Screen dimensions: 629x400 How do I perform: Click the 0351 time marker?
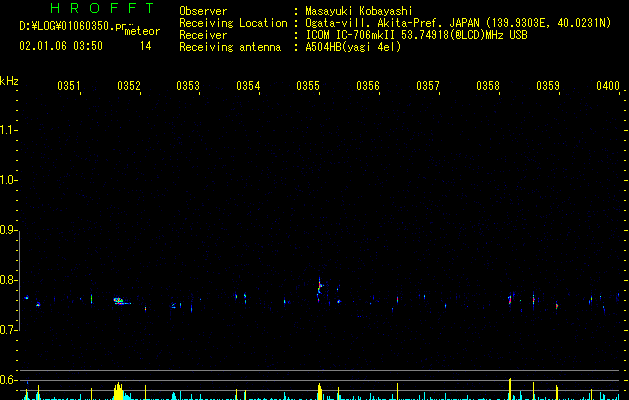pyautogui.click(x=69, y=85)
